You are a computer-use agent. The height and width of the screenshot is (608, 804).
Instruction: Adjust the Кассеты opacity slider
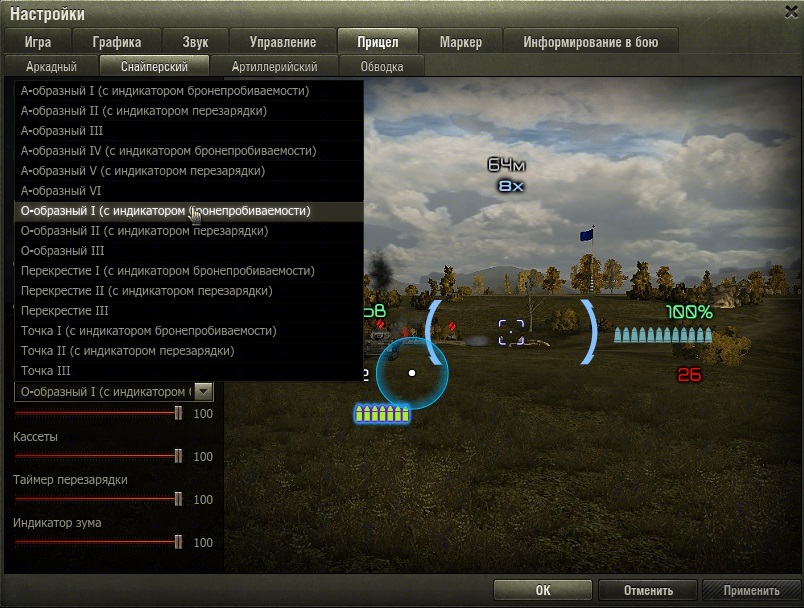98,456
